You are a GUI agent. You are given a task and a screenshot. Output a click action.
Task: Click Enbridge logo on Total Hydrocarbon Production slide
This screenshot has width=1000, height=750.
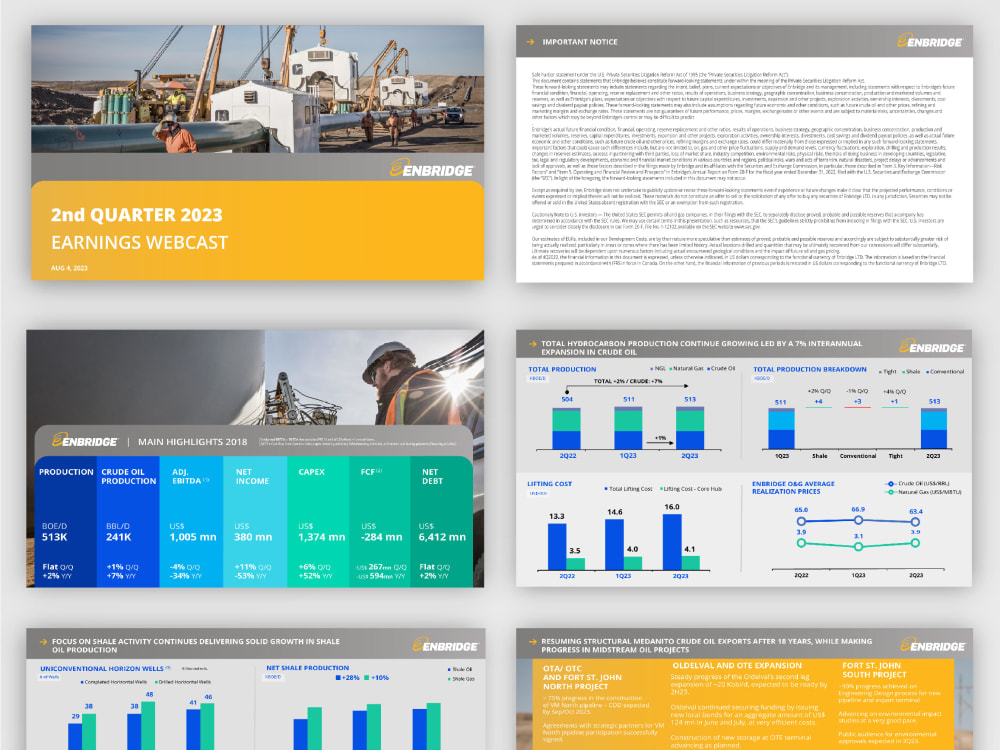pyautogui.click(x=932, y=347)
